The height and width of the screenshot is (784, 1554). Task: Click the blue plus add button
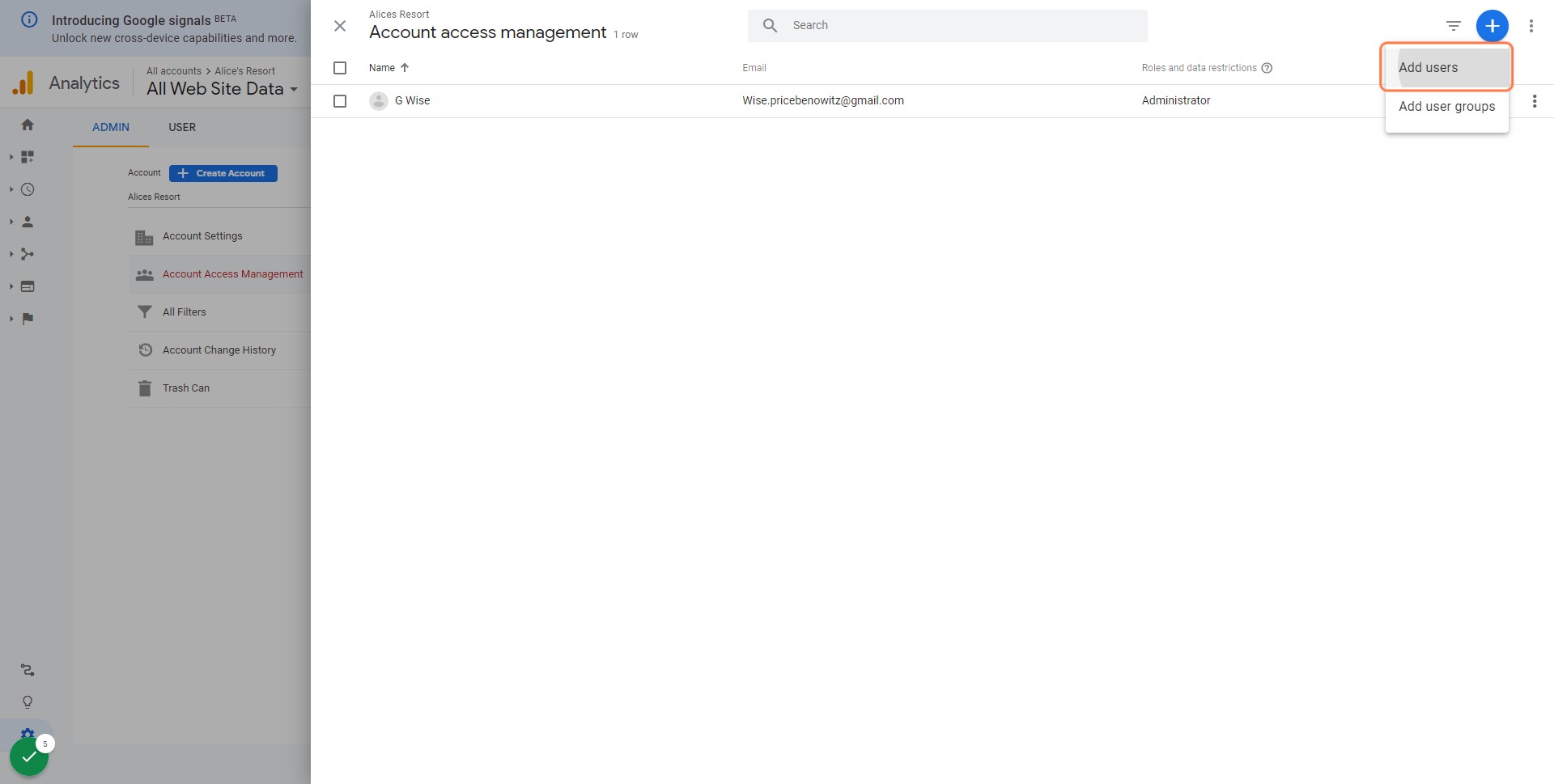click(1492, 26)
